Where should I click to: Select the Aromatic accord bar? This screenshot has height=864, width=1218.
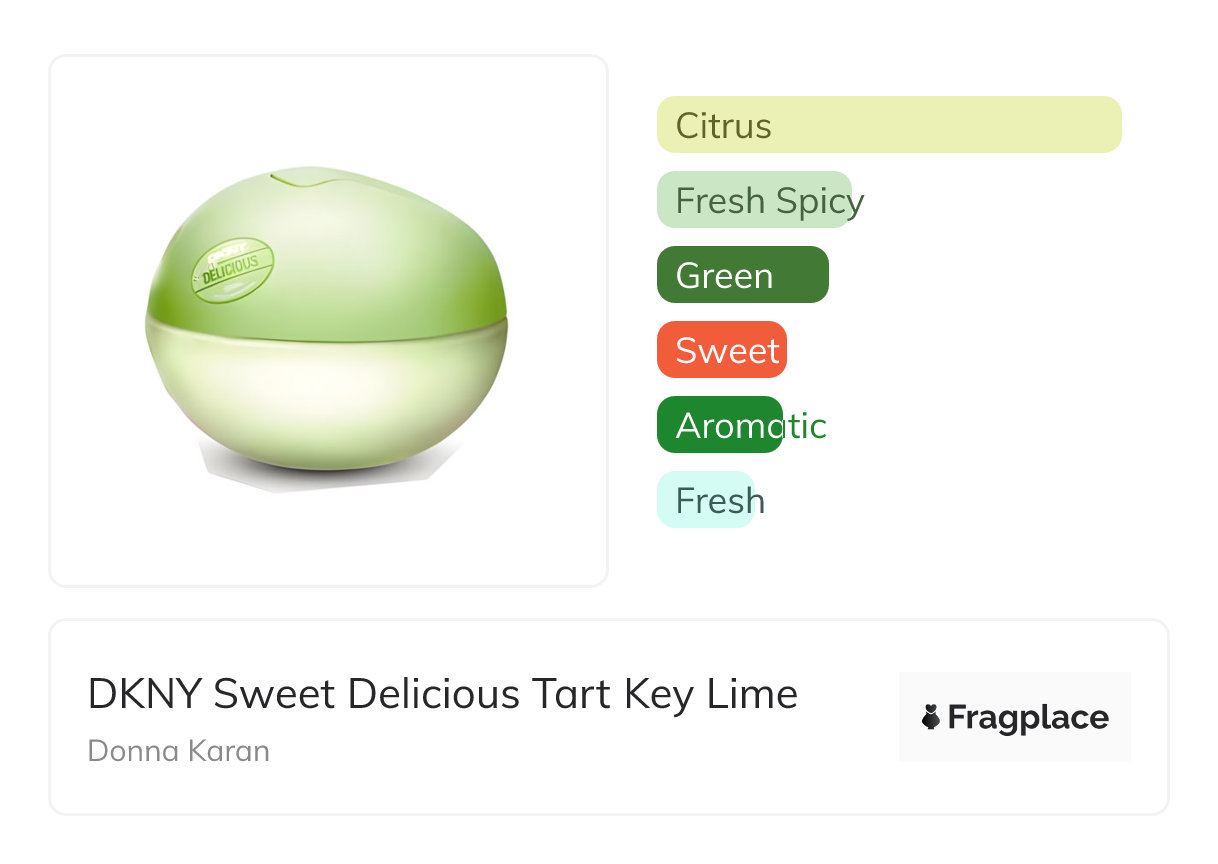pos(719,425)
